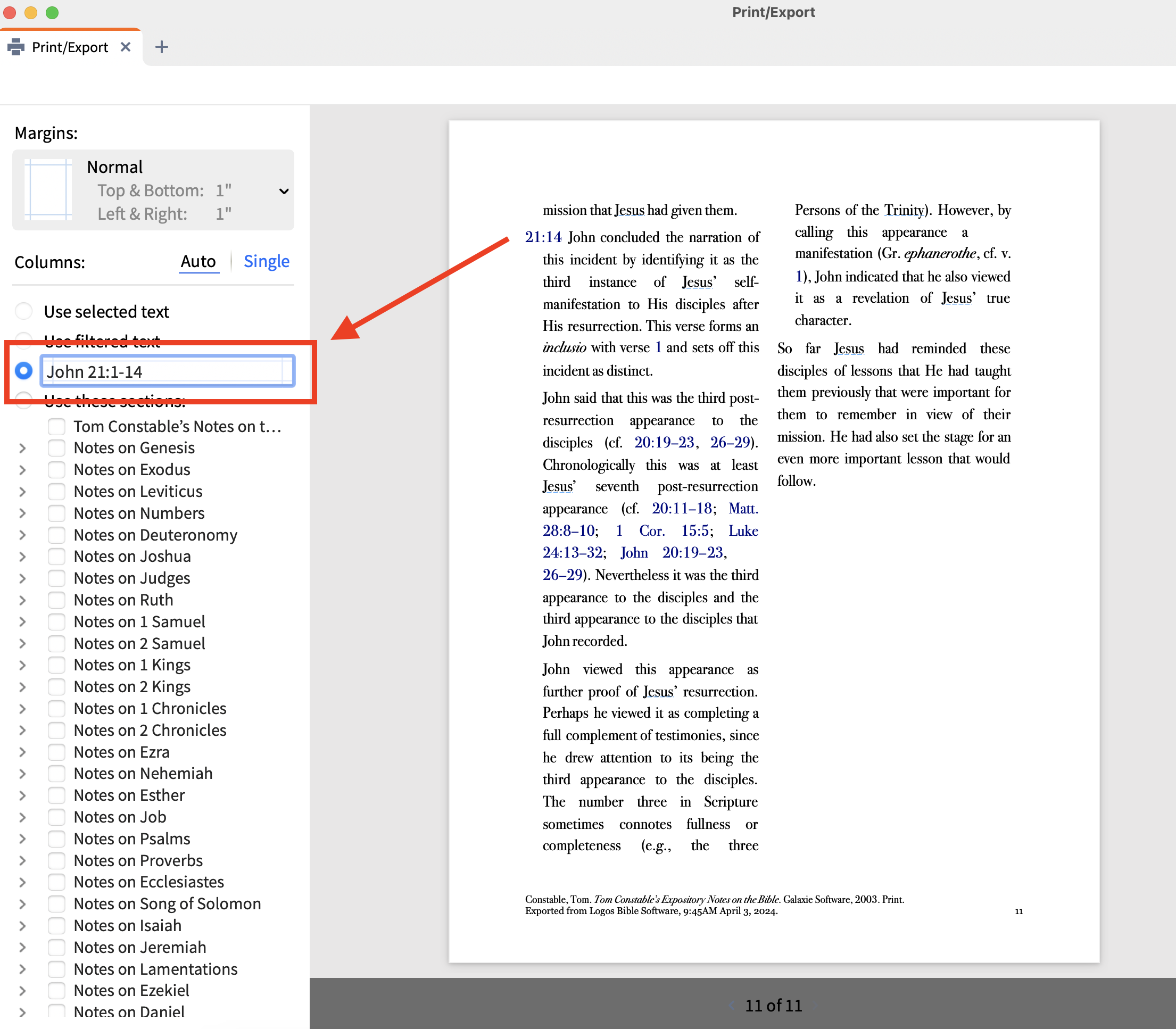Click the Normal margins preview thumbnail
1176x1029 pixels.
click(48, 190)
